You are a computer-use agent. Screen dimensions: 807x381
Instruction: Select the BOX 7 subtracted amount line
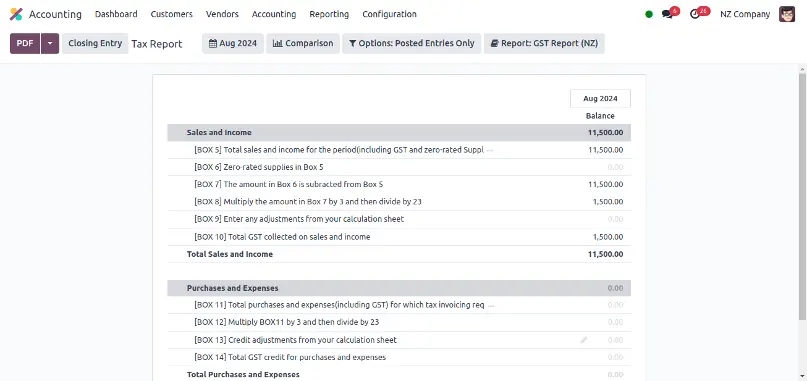(x=399, y=184)
